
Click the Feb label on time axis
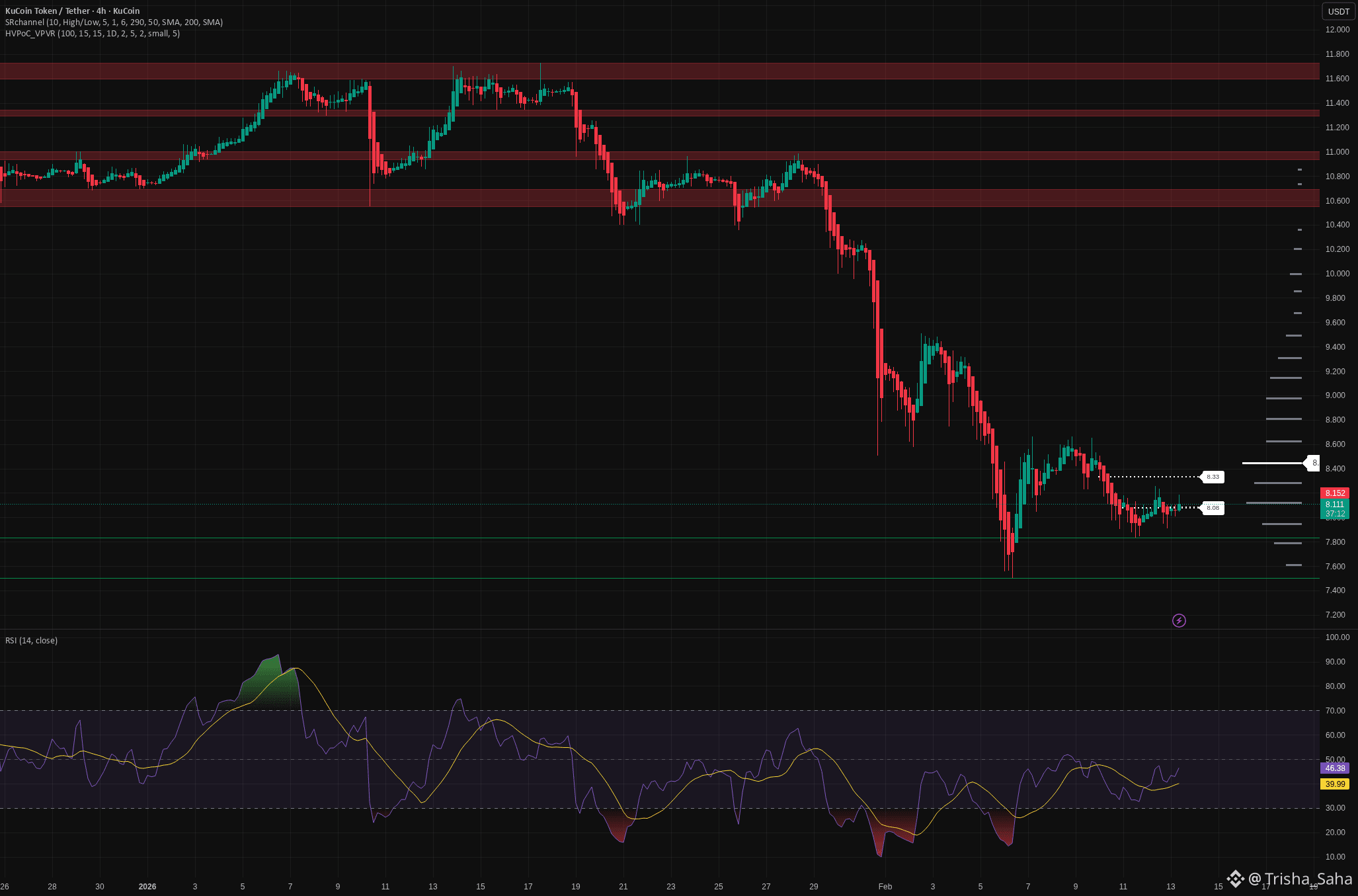pyautogui.click(x=885, y=887)
